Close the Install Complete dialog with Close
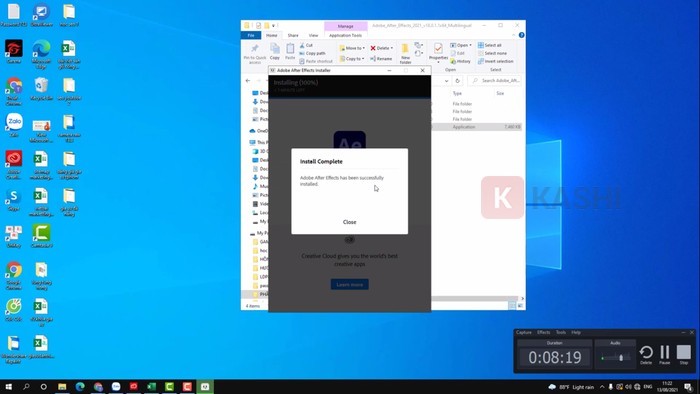Screen dimensions: 700x394 pos(349,222)
